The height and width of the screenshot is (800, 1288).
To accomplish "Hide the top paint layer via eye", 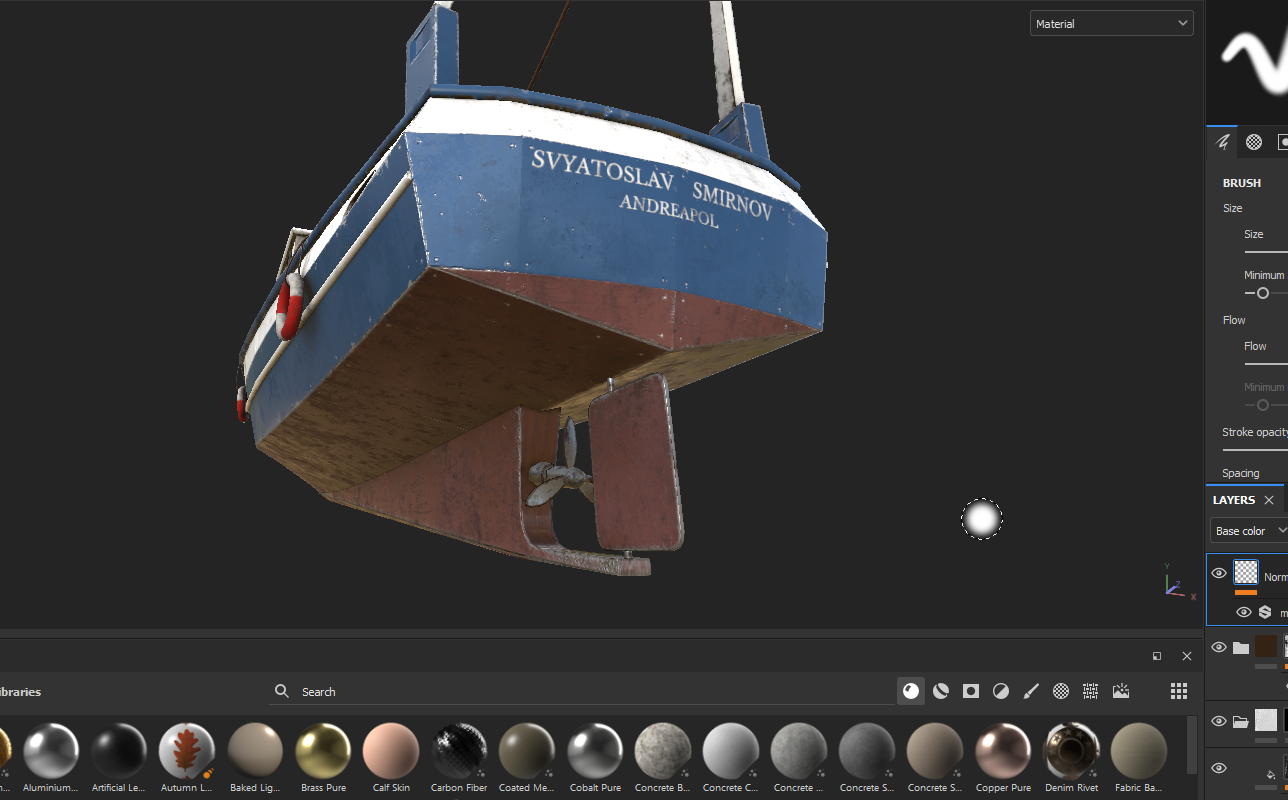I will coord(1219,573).
